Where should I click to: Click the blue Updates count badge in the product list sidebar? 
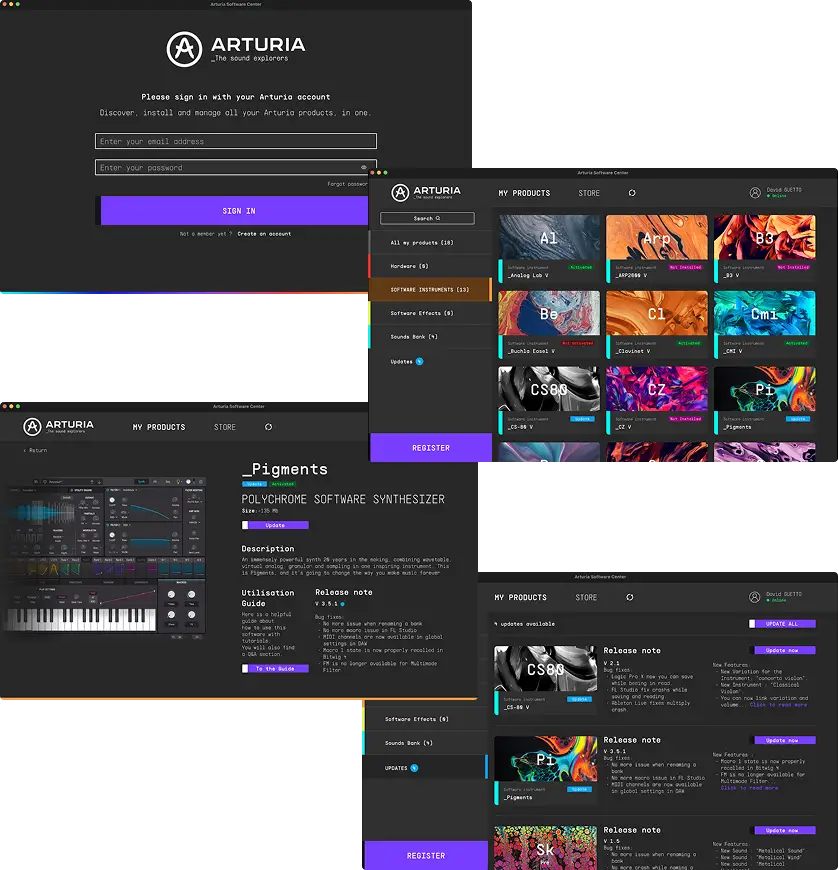pos(420,361)
